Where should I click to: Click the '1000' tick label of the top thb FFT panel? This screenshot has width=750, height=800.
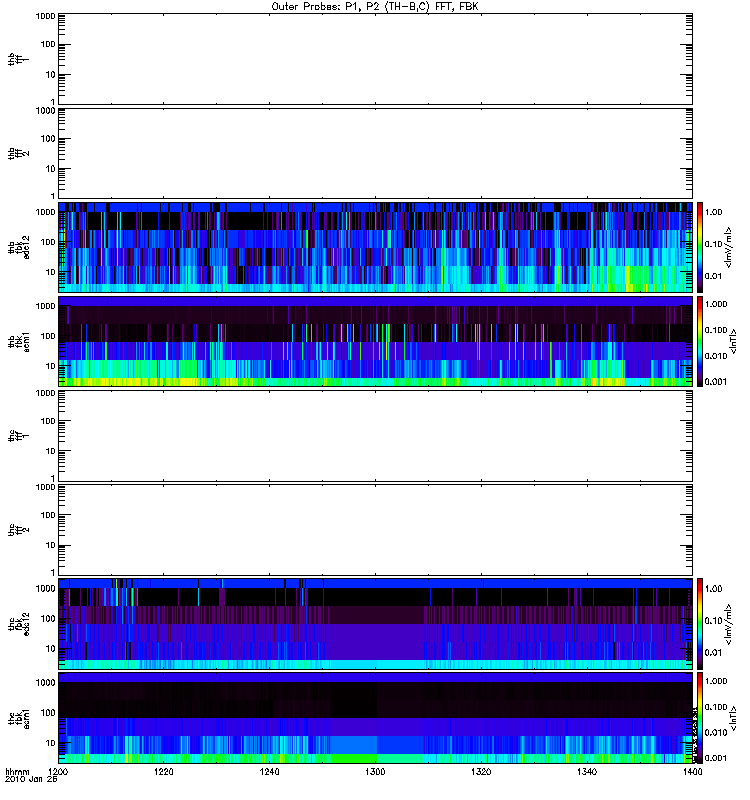(45, 16)
